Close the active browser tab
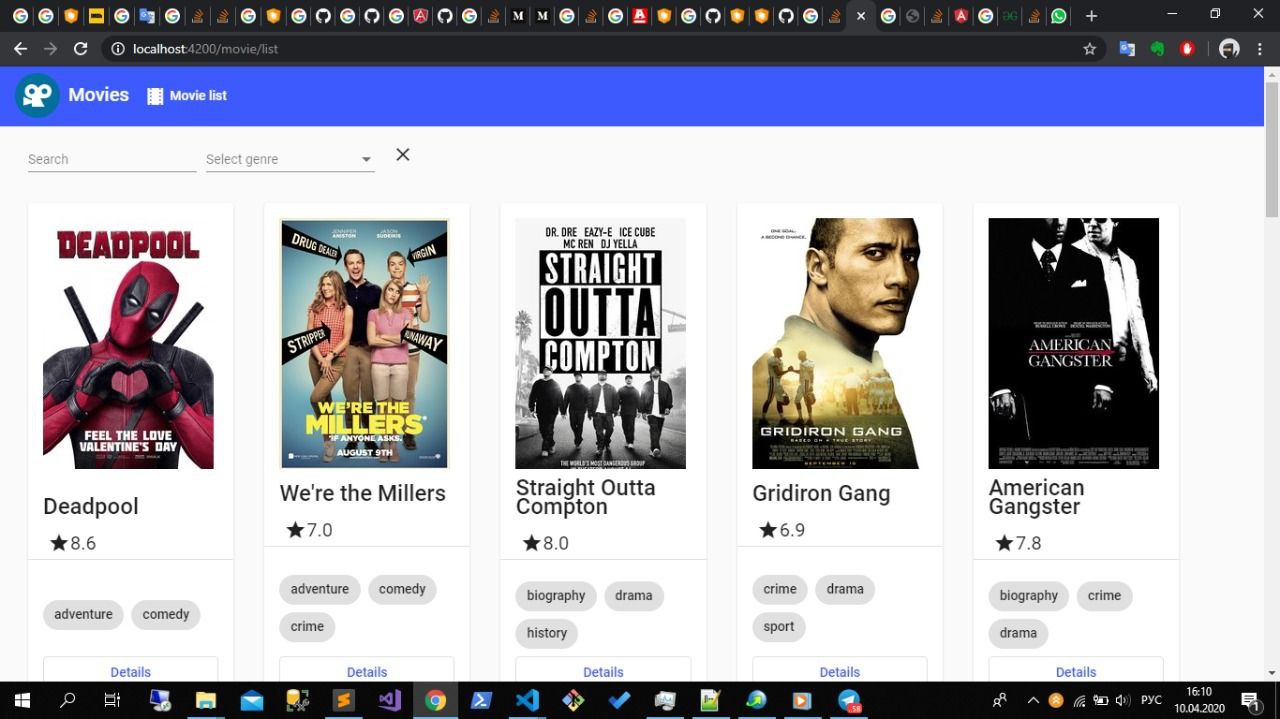This screenshot has width=1280, height=719. [x=860, y=16]
